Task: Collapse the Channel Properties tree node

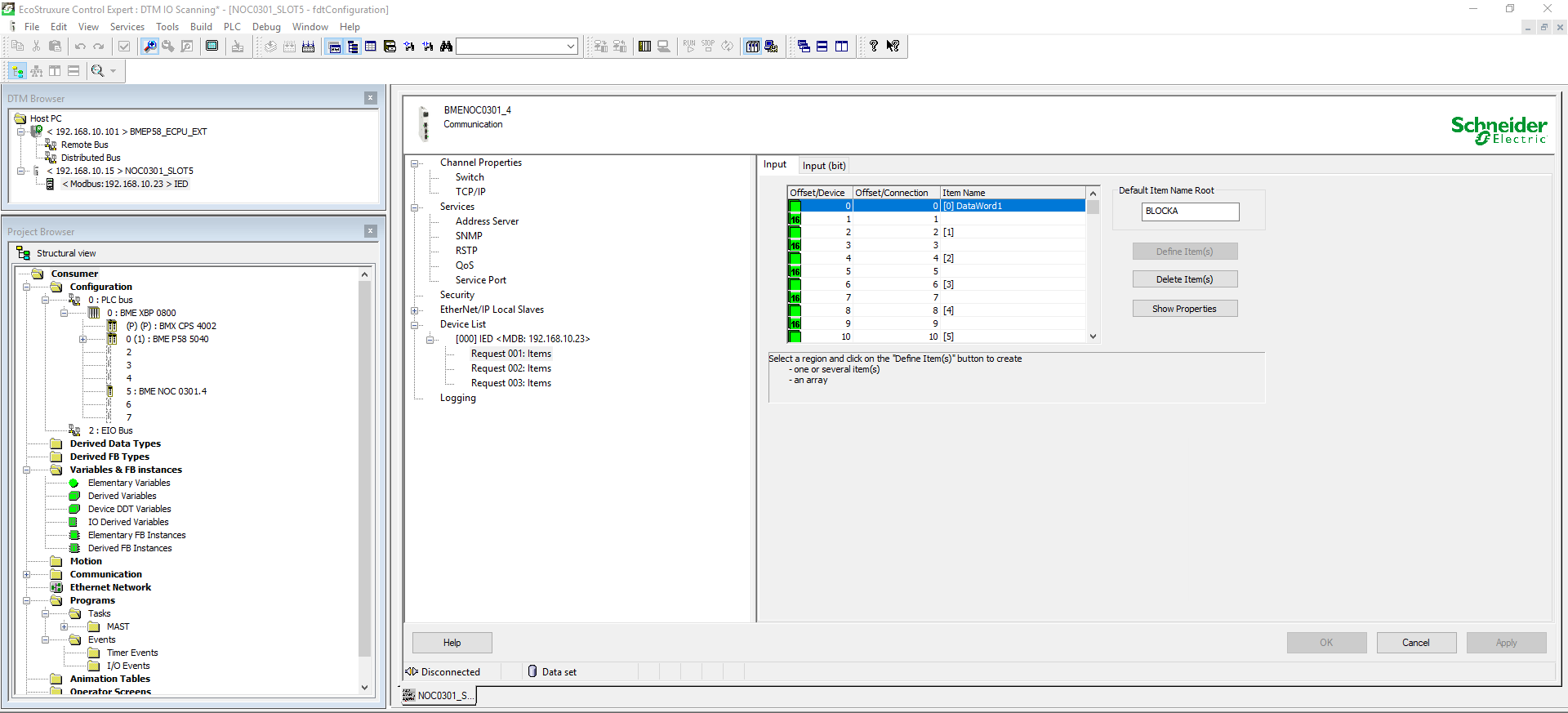Action: click(415, 163)
